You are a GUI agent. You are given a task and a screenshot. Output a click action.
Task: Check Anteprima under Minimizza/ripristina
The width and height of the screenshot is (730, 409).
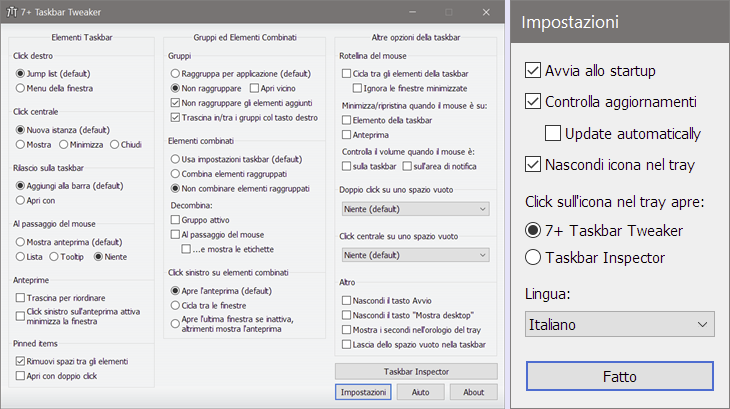(346, 135)
